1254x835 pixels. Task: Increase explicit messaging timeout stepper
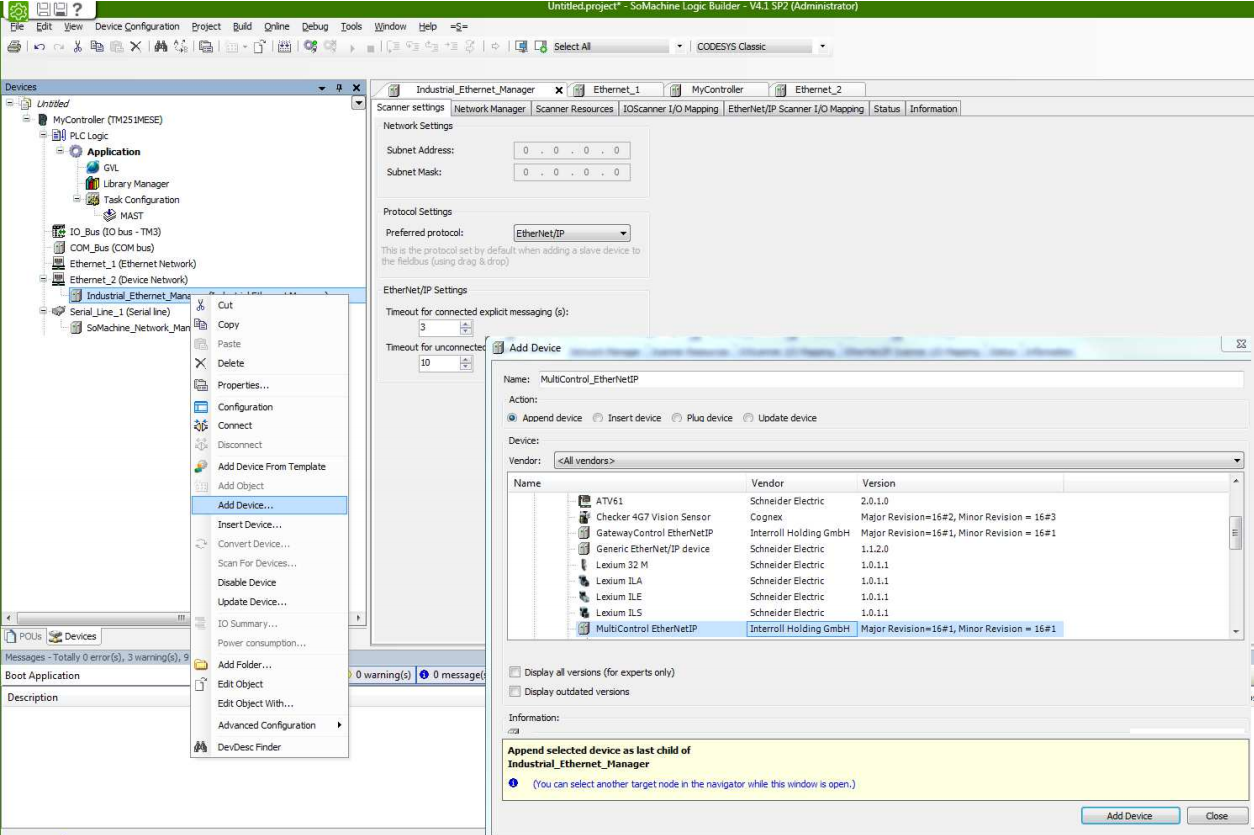465,323
